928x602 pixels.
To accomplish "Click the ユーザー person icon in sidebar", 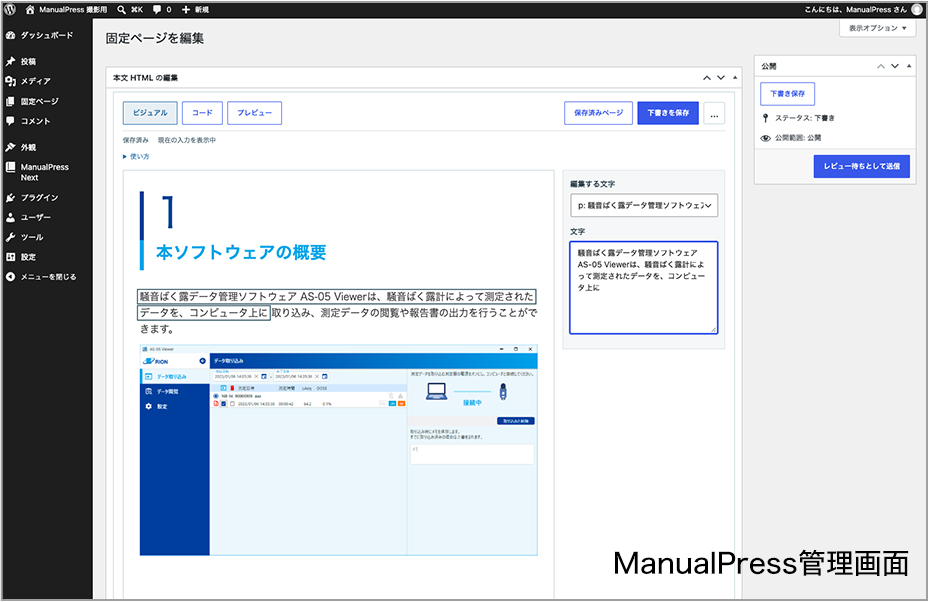I will (11, 217).
